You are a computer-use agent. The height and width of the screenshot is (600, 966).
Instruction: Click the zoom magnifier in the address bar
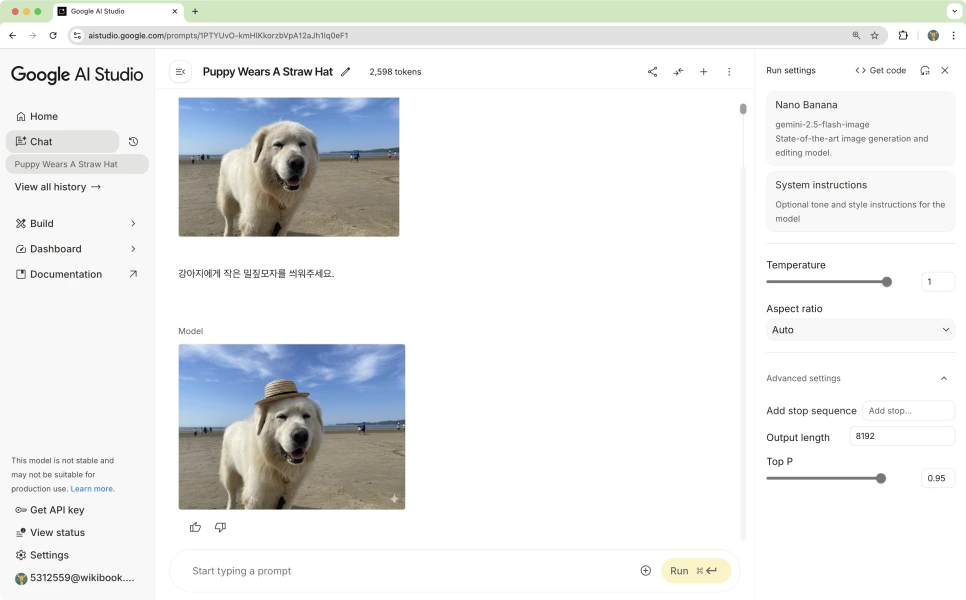(856, 36)
